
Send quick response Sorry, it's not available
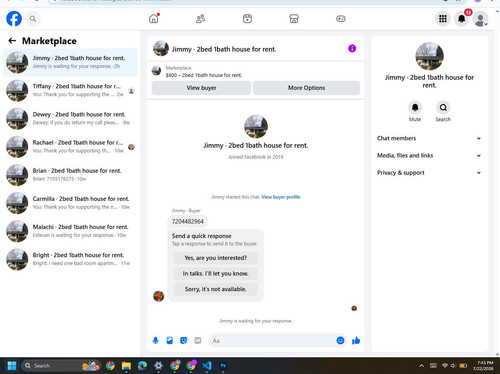(x=216, y=289)
